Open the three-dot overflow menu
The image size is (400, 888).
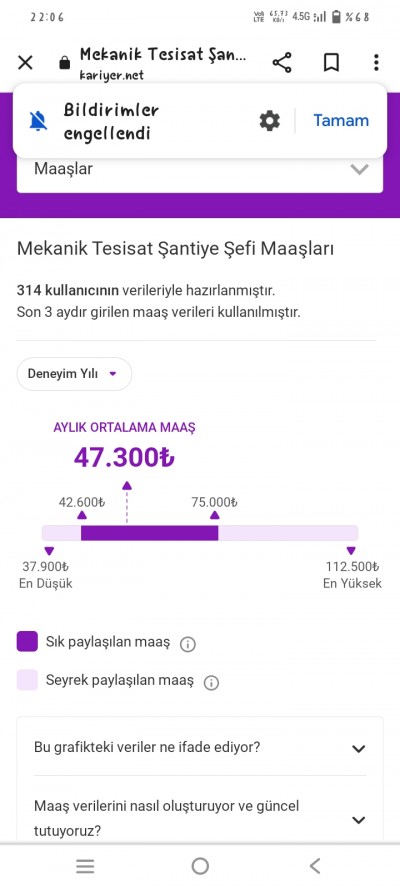(376, 62)
